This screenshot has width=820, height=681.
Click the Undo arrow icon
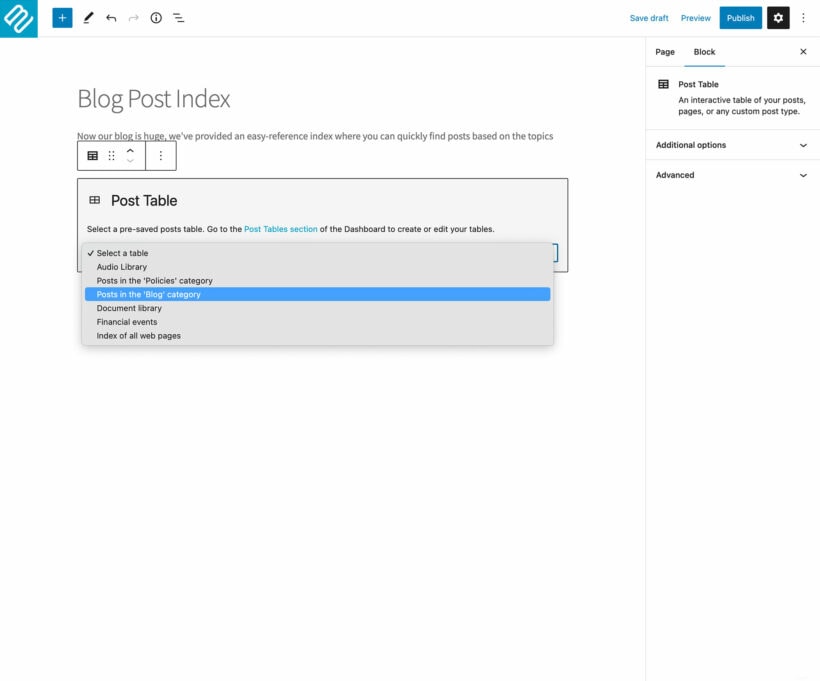pos(111,17)
